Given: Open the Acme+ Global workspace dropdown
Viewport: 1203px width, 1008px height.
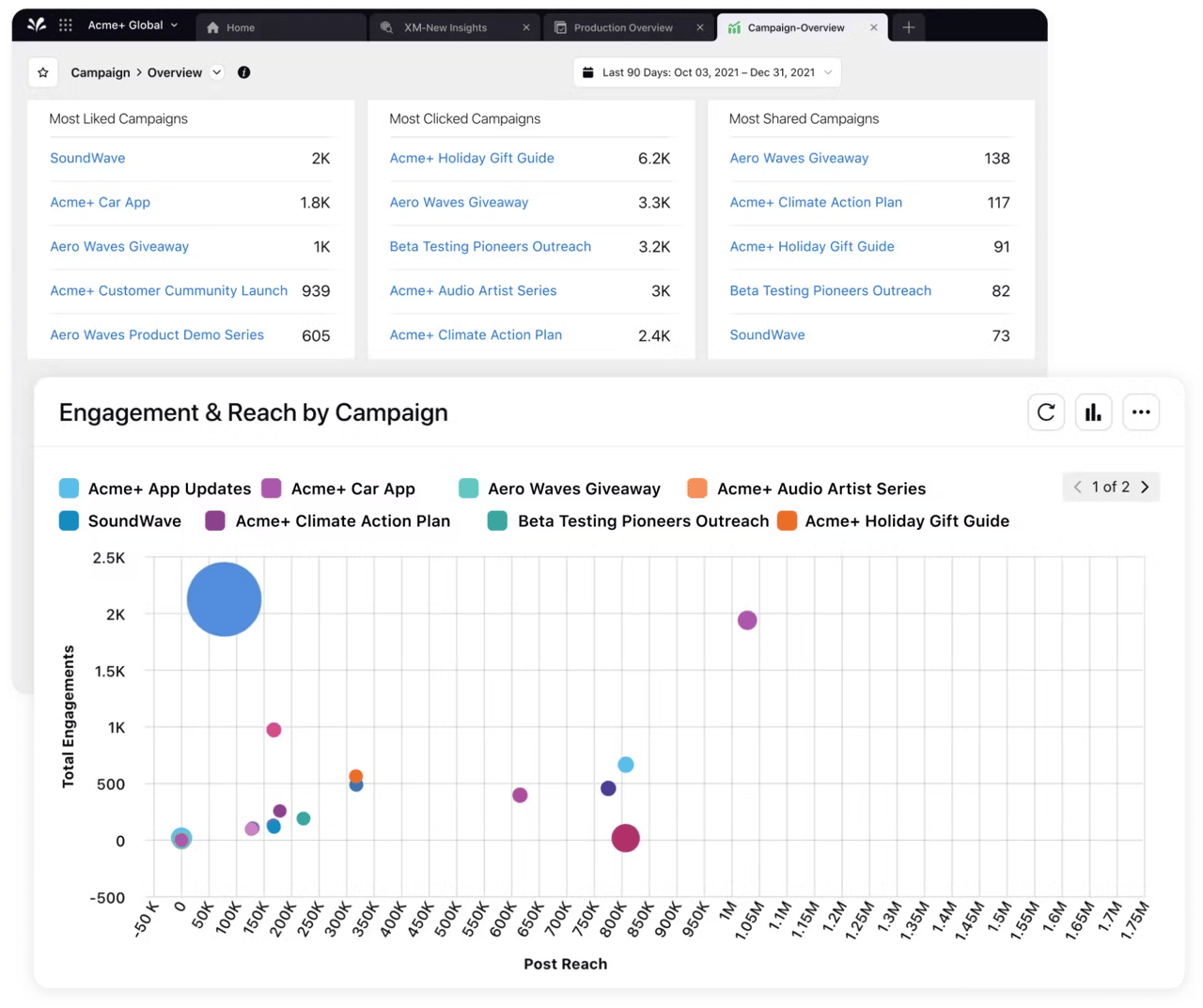Looking at the screenshot, I should [x=132, y=24].
